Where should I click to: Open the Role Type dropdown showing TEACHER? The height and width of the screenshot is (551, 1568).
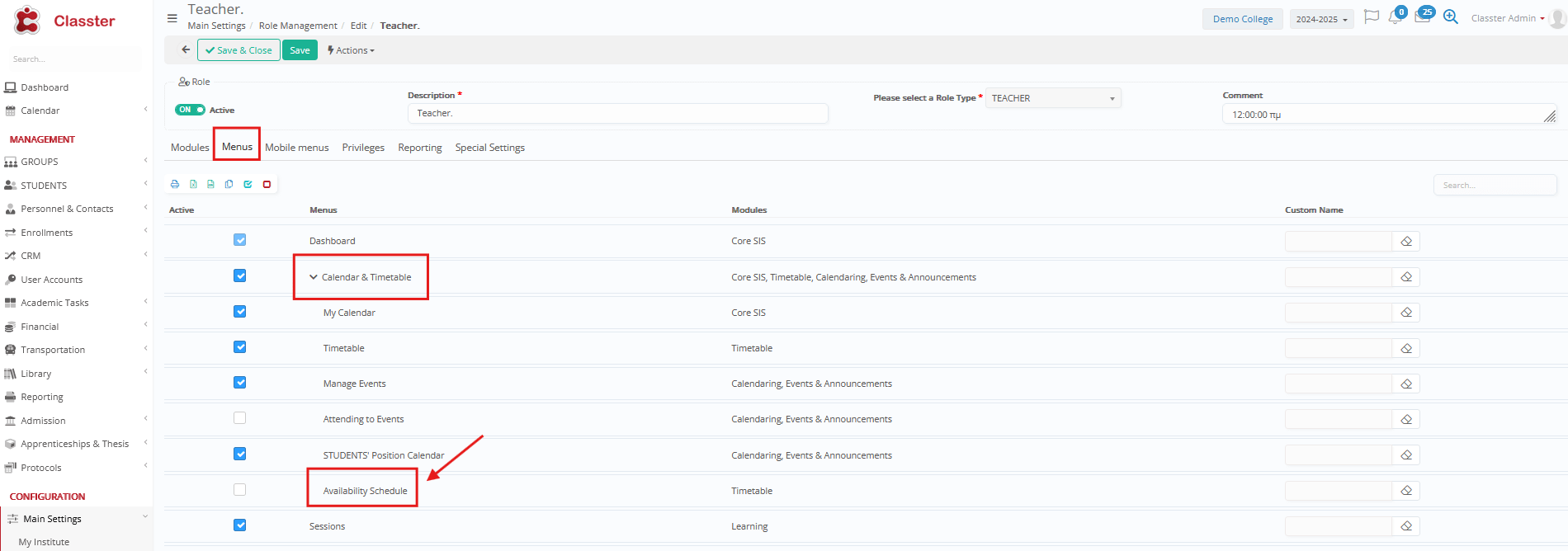tap(1053, 98)
